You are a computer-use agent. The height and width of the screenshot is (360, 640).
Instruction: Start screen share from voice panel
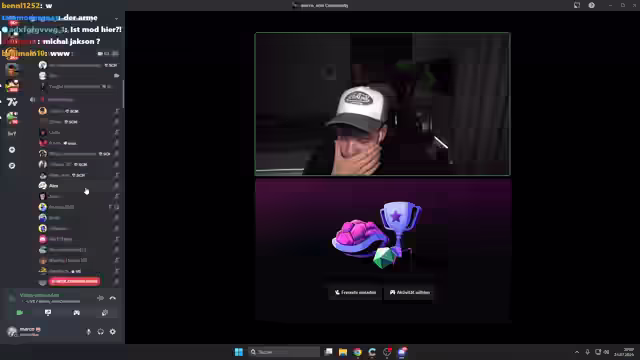(48, 313)
